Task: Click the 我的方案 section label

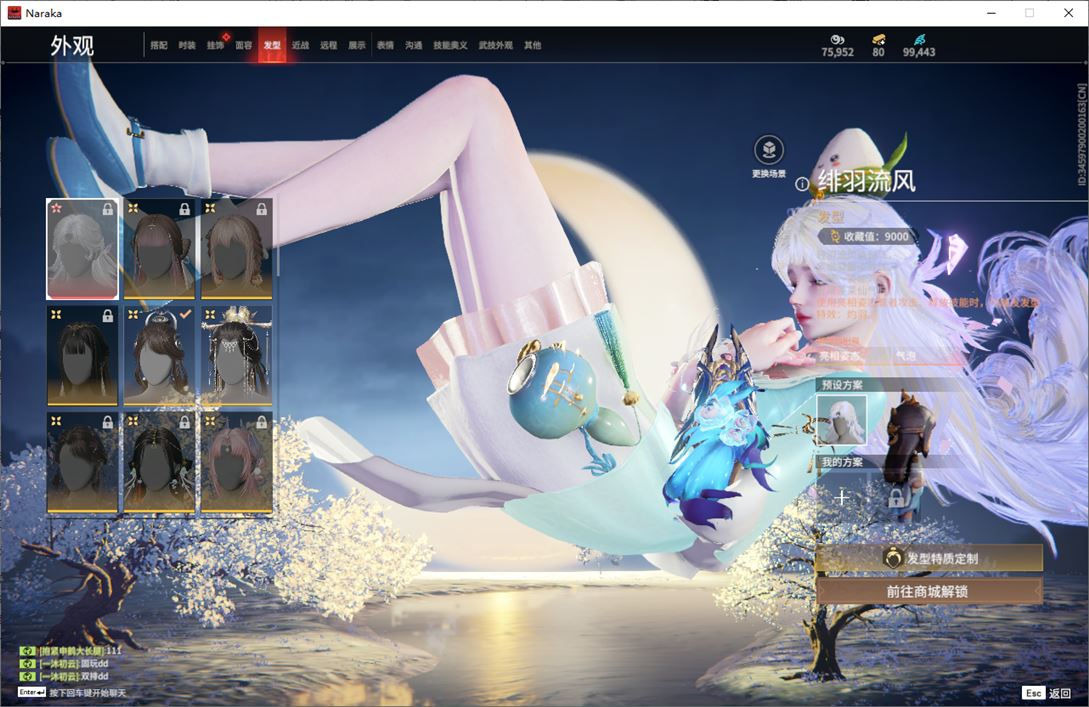Action: (842, 462)
